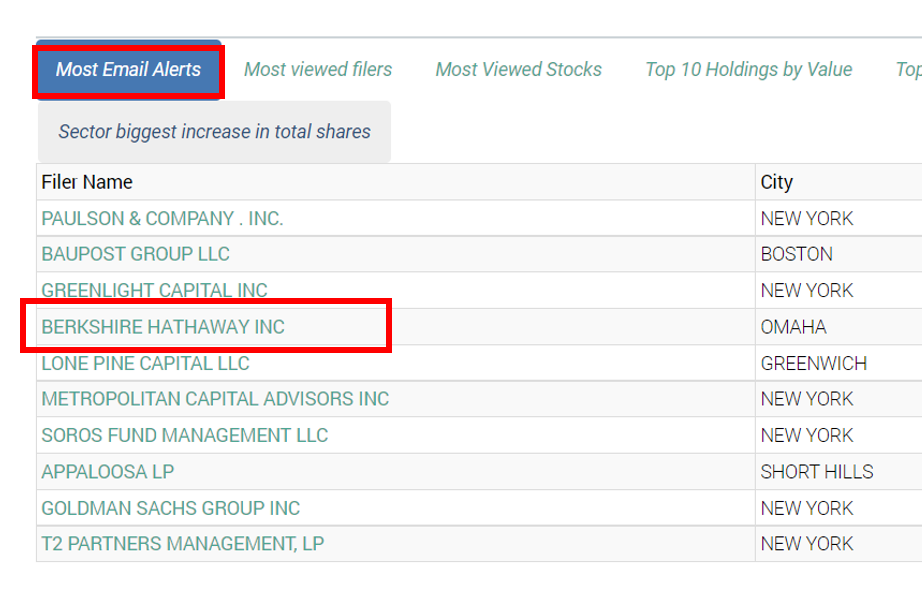
Task: Select NEW YORK cell in Metropolitan Capital row
Action: (x=839, y=399)
